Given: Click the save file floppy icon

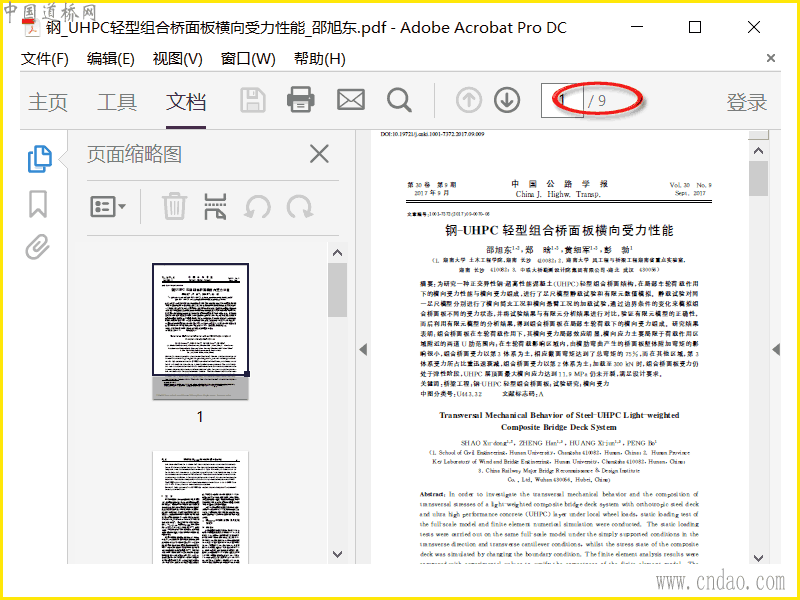Looking at the screenshot, I should [253, 100].
